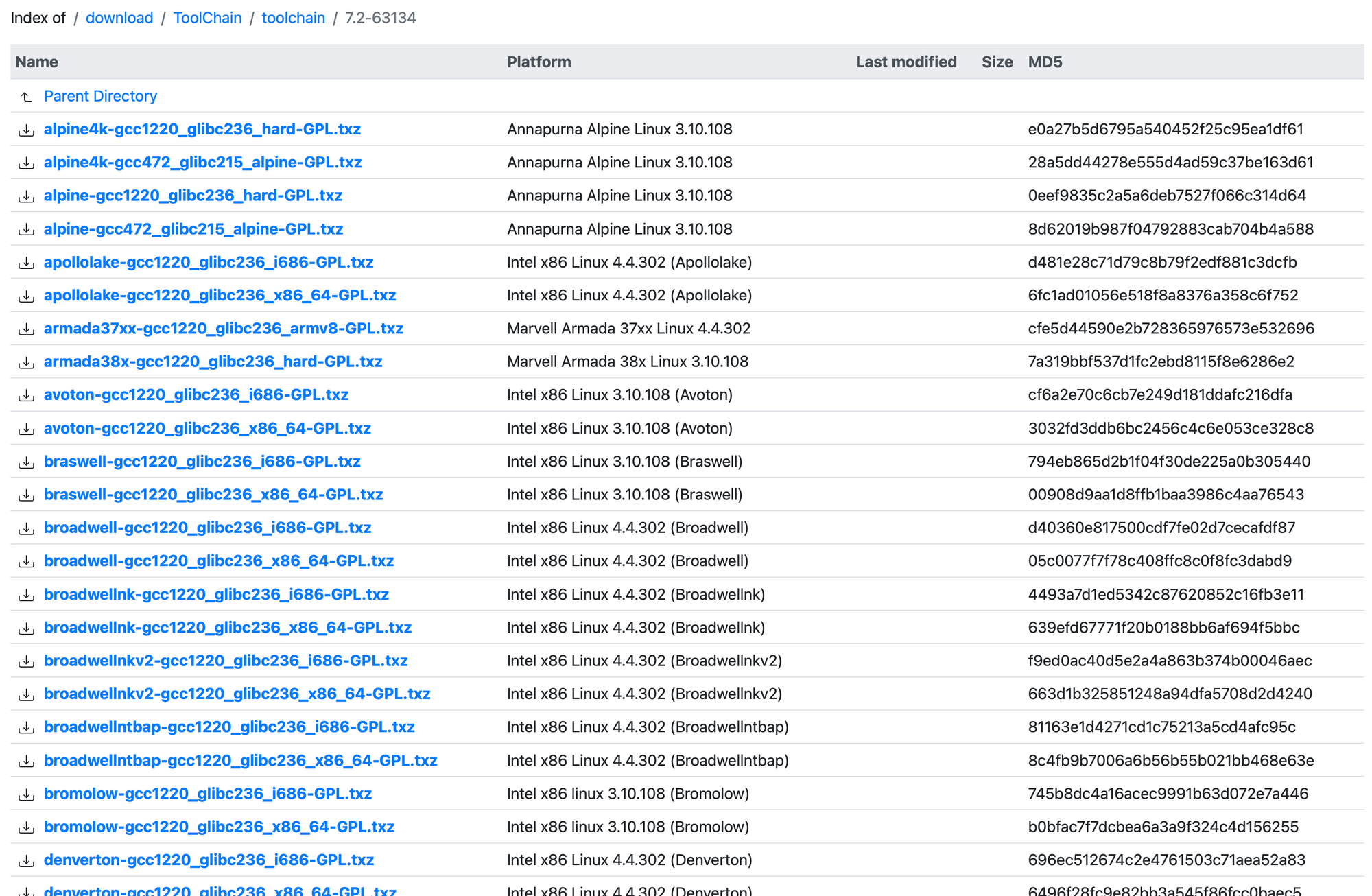Open apollolake-gcc1220_glibc236_x86_64-GPL.txz link
1372x896 pixels.
coord(220,295)
